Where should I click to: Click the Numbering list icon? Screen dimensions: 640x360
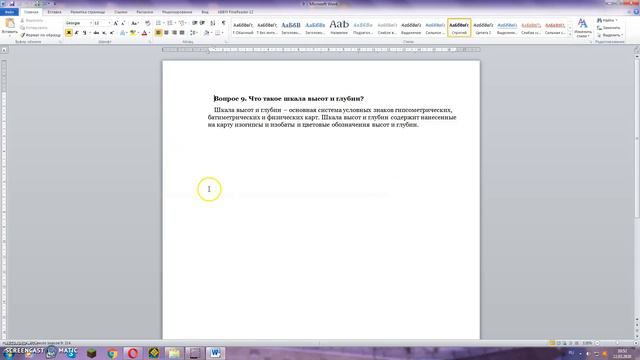pos(171,23)
